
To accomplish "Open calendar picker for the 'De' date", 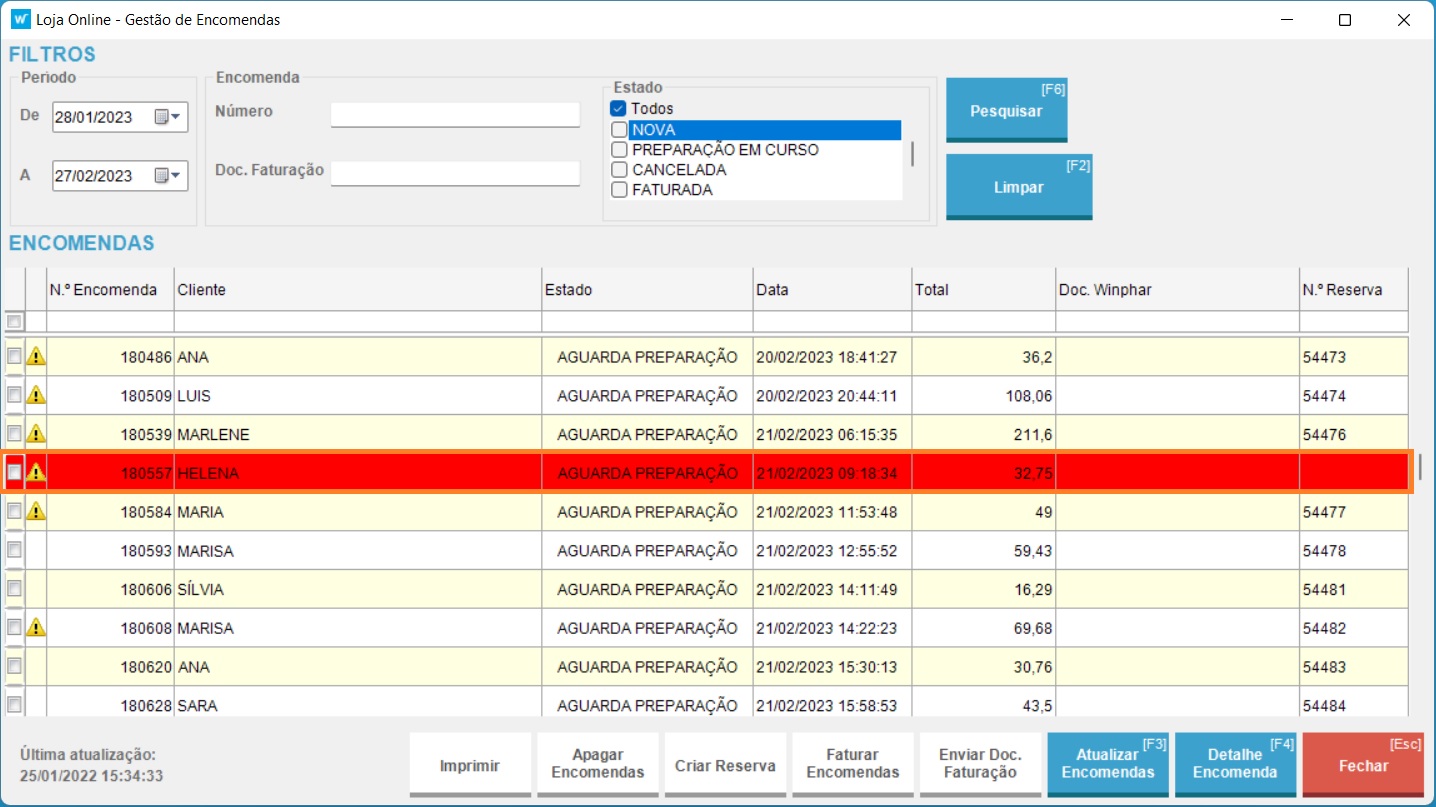I will tap(168, 117).
